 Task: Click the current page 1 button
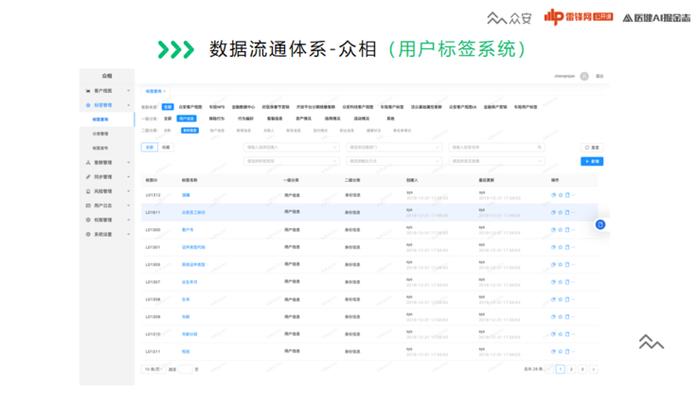pyautogui.click(x=560, y=369)
